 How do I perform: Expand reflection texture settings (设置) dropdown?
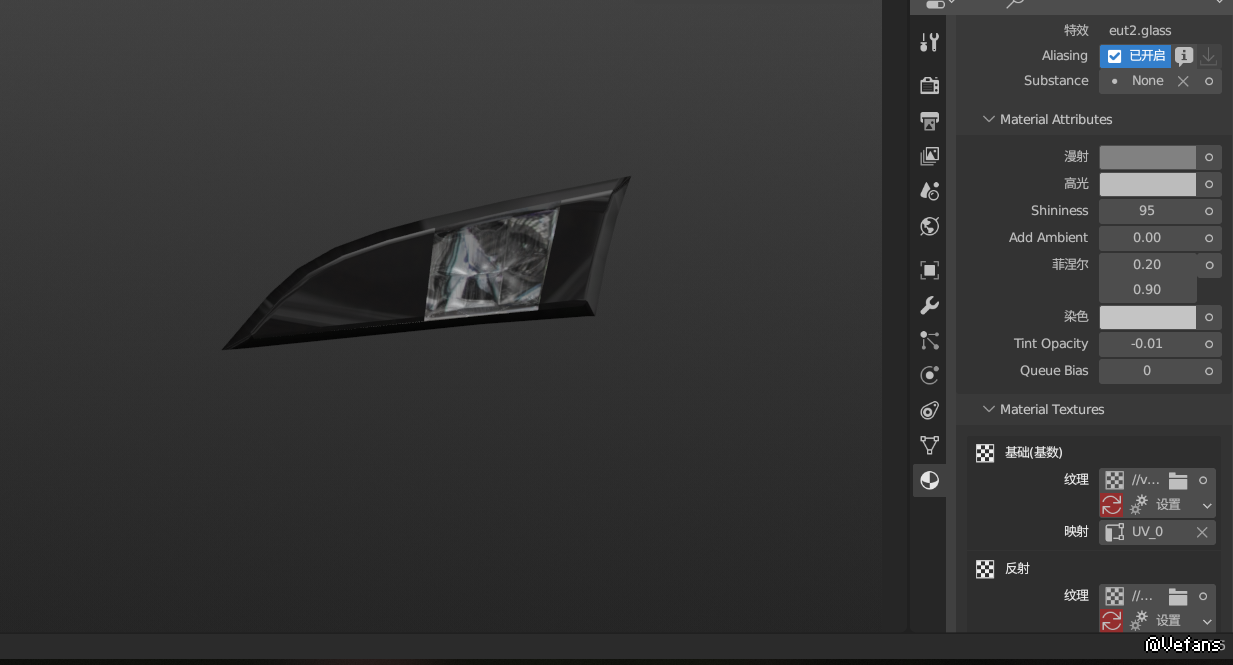point(1170,621)
